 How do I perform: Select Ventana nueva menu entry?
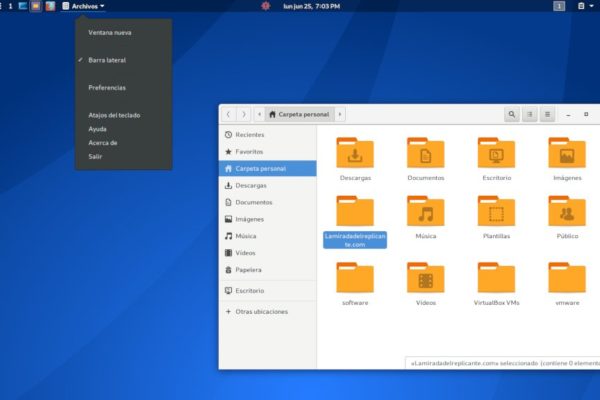109,32
